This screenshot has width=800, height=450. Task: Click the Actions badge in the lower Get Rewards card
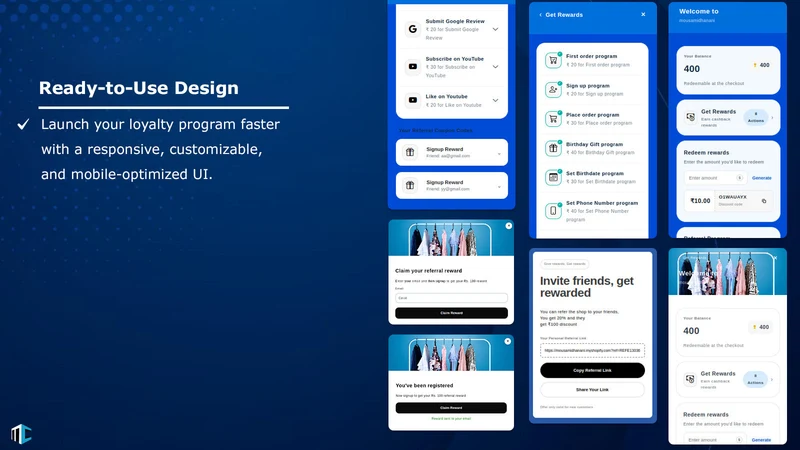(x=755, y=380)
